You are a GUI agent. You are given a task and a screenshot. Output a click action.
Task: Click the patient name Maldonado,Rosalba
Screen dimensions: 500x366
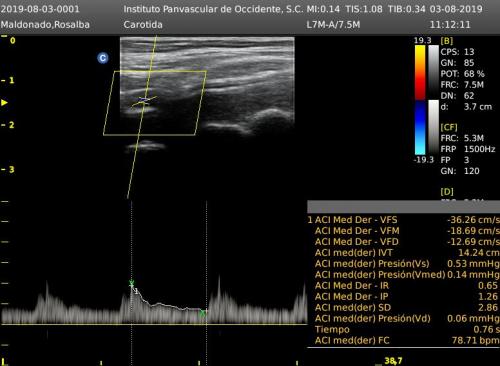click(45, 25)
